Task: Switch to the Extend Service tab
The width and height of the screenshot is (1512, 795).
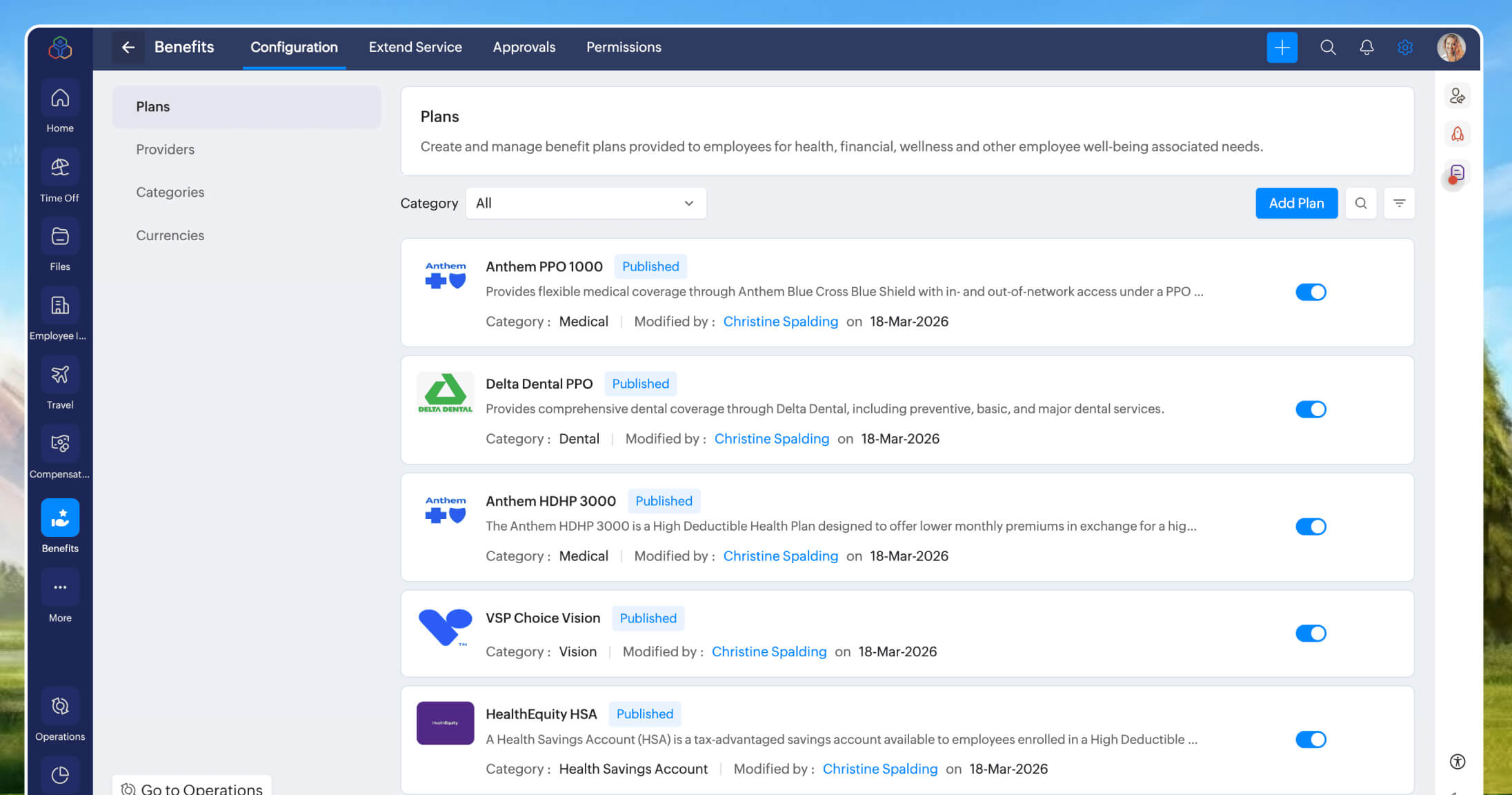Action: pyautogui.click(x=415, y=47)
